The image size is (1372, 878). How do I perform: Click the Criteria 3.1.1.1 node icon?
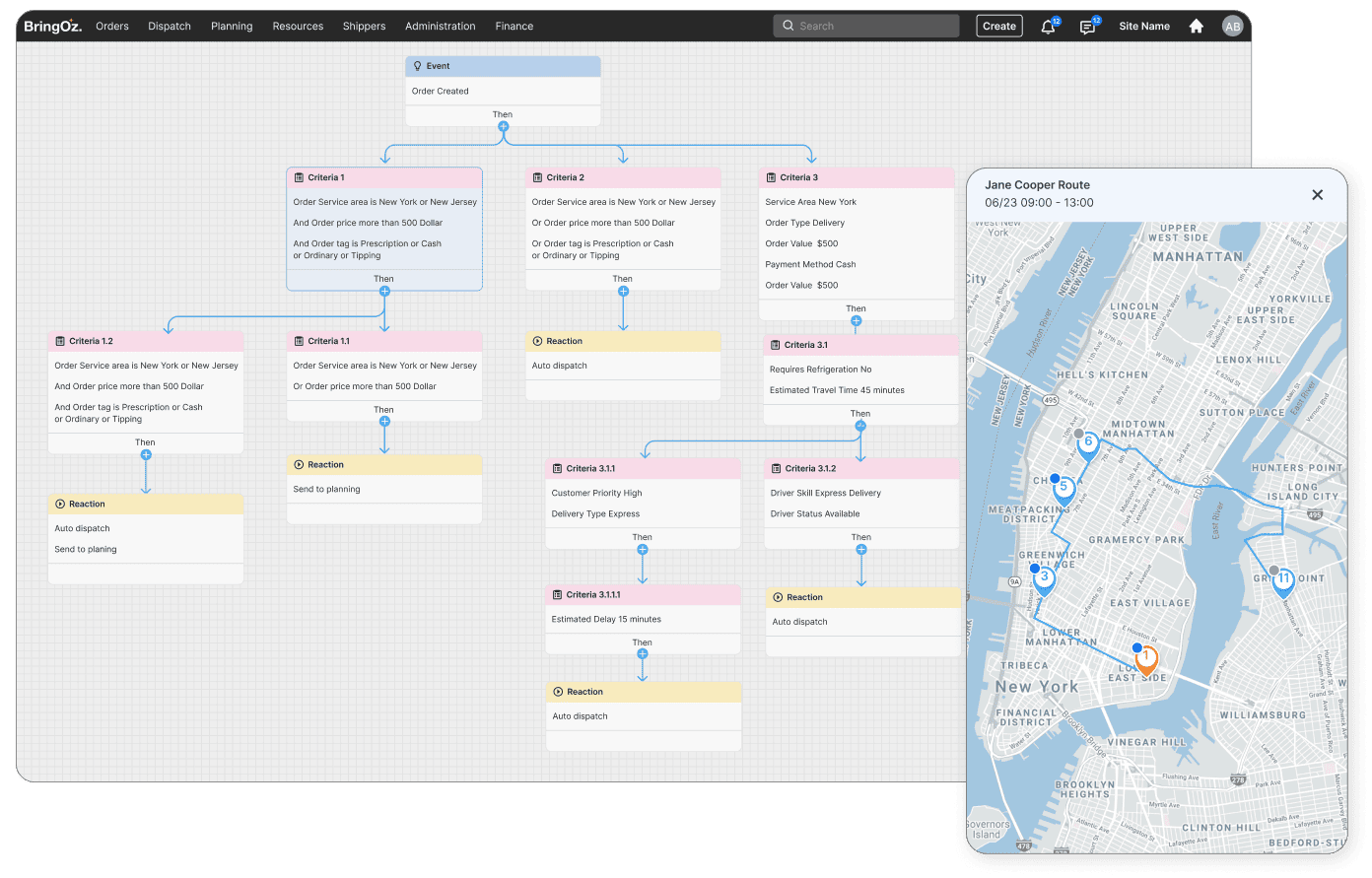pos(557,595)
